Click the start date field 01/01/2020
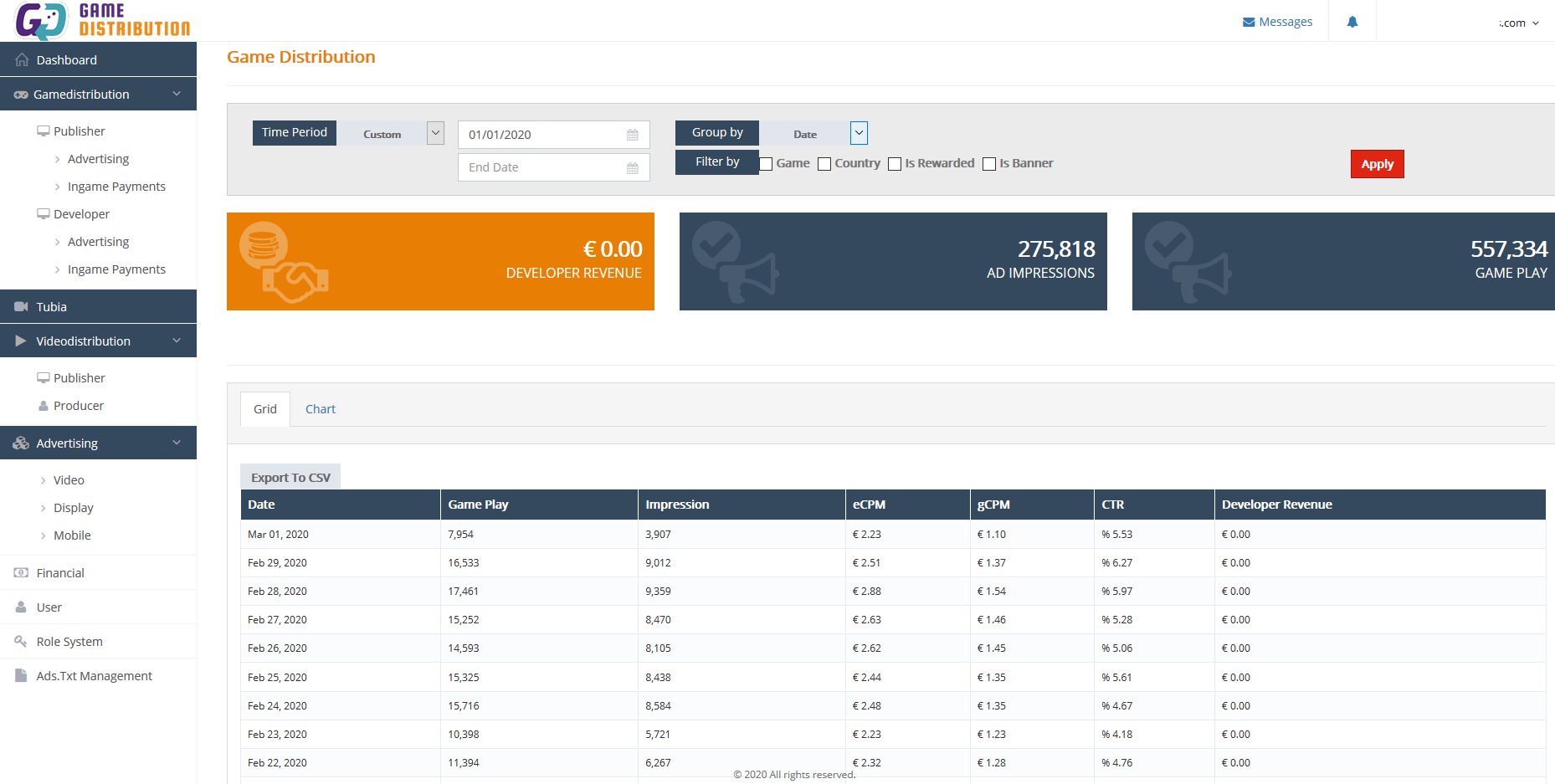The width and height of the screenshot is (1555, 784). pyautogui.click(x=554, y=135)
